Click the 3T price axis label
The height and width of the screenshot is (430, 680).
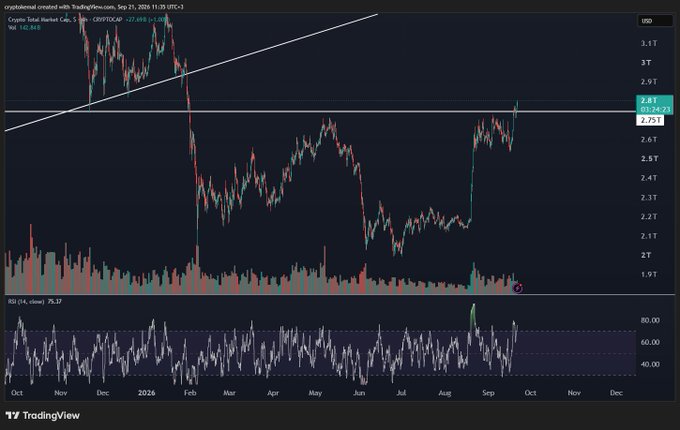pyautogui.click(x=646, y=62)
